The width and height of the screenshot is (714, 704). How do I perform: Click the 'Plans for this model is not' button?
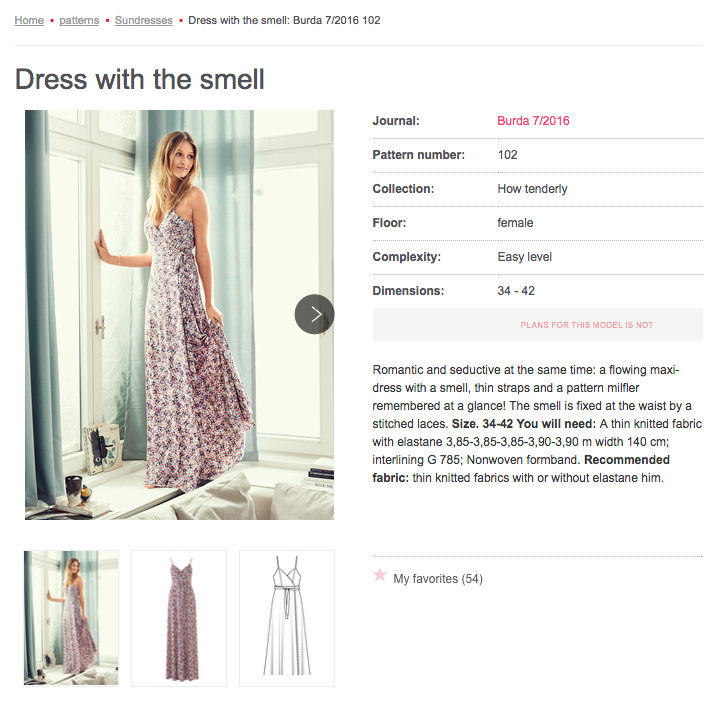tap(587, 325)
